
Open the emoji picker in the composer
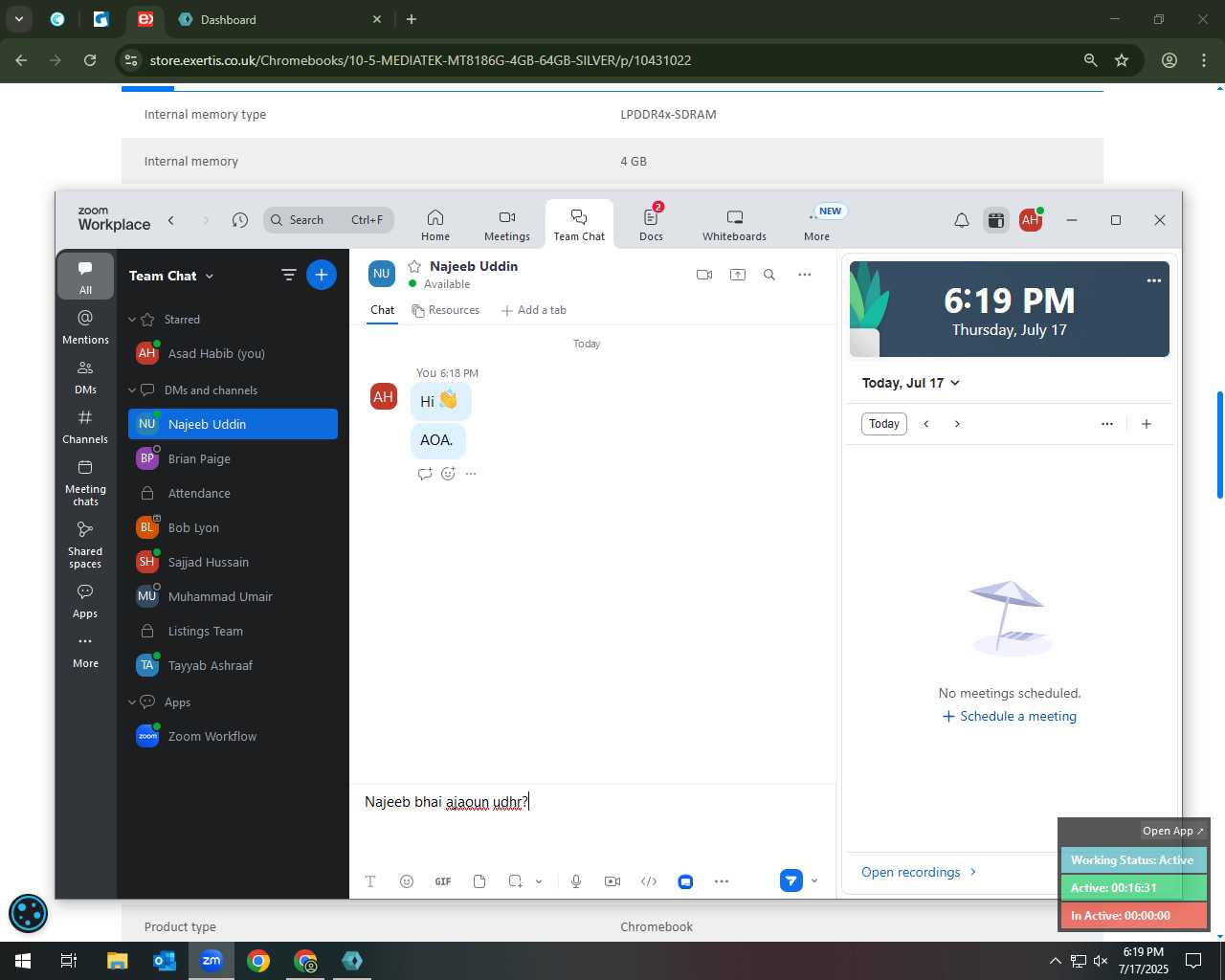[407, 881]
